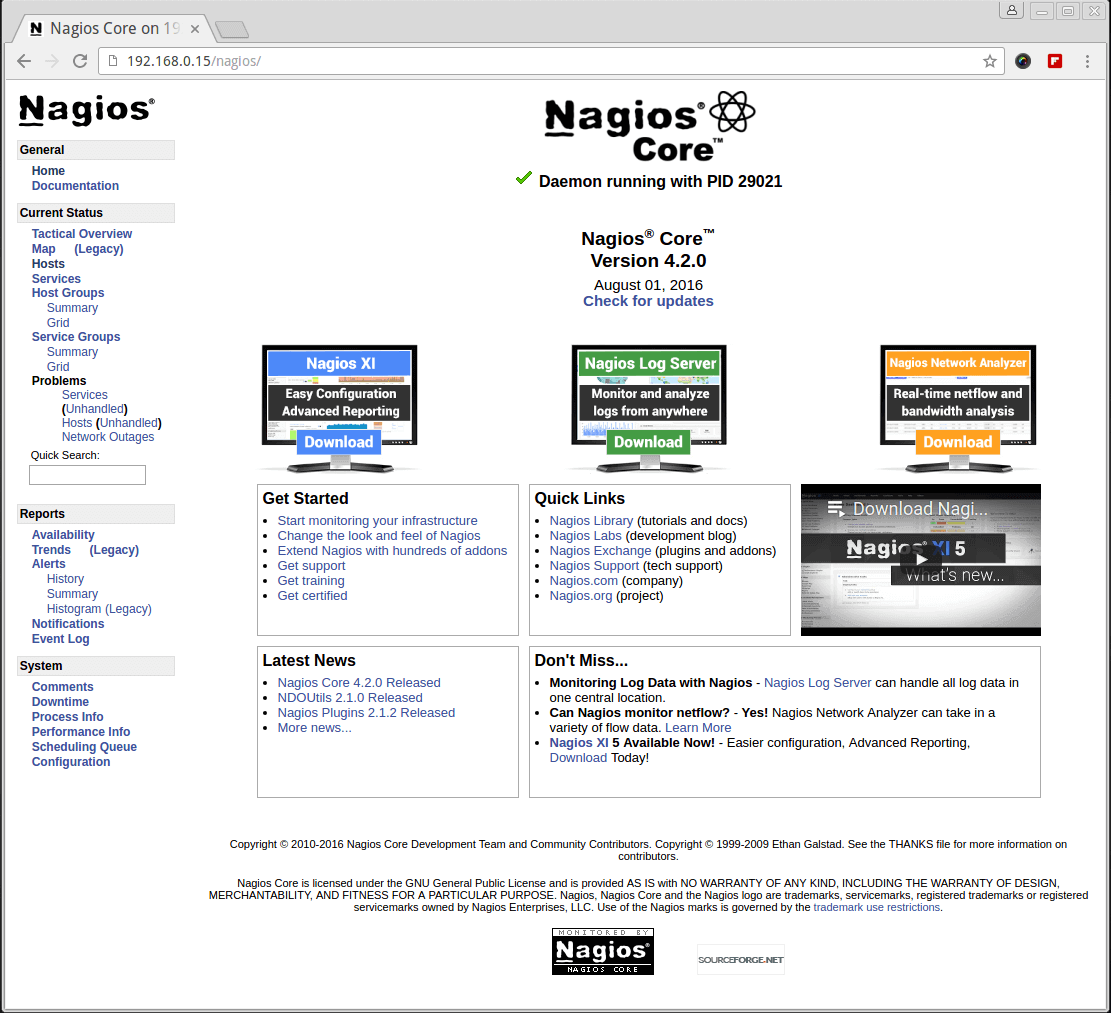Viewport: 1111px width, 1013px height.
Task: Open Configuration under System
Action: (x=71, y=762)
